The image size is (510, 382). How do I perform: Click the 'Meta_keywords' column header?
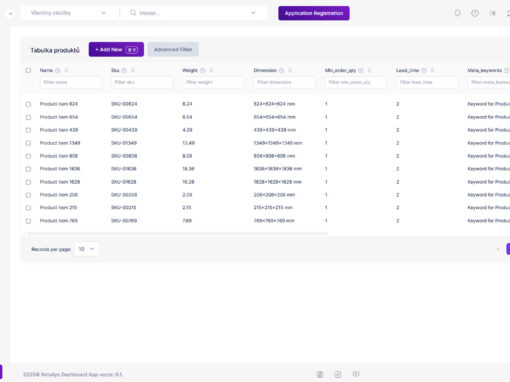click(x=484, y=70)
